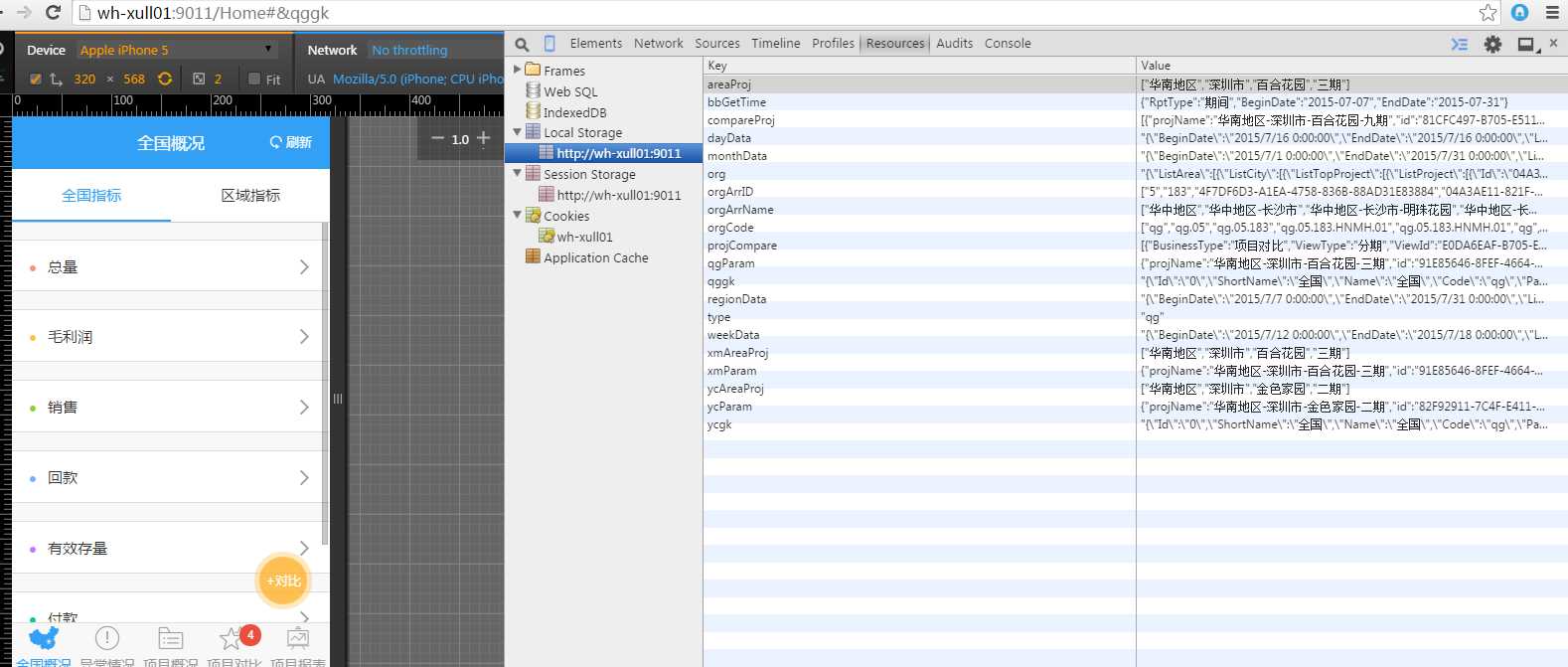The width and height of the screenshot is (1568, 667).
Task: Switch to the Profiles tab
Action: click(833, 43)
